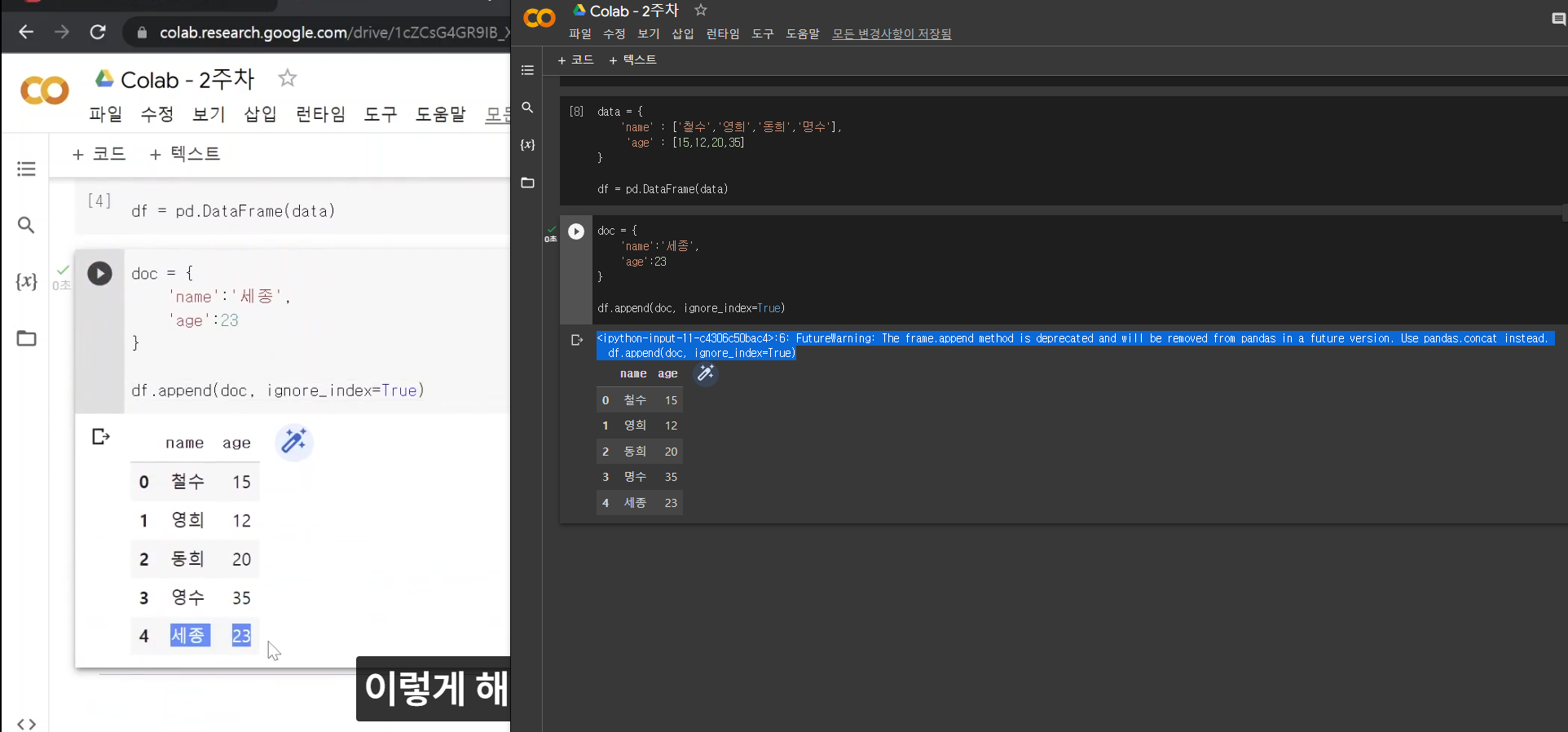The height and width of the screenshot is (732, 1568).
Task: Open 도움말 menu in right dark window
Action: (803, 33)
